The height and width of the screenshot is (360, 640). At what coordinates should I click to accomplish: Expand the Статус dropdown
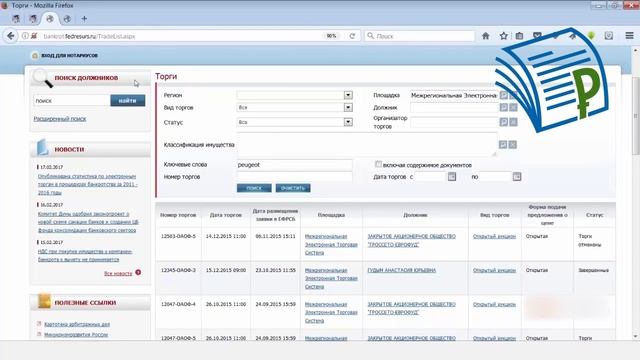pos(348,122)
